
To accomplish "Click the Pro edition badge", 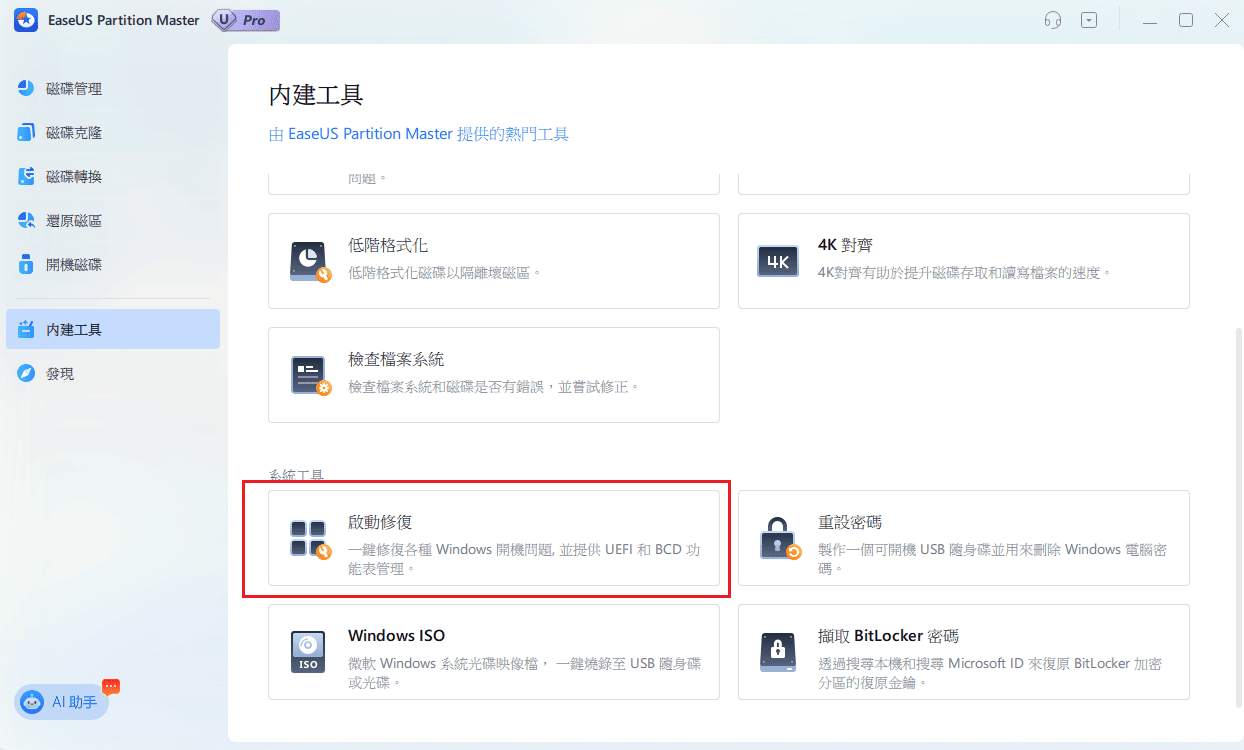I will (245, 20).
